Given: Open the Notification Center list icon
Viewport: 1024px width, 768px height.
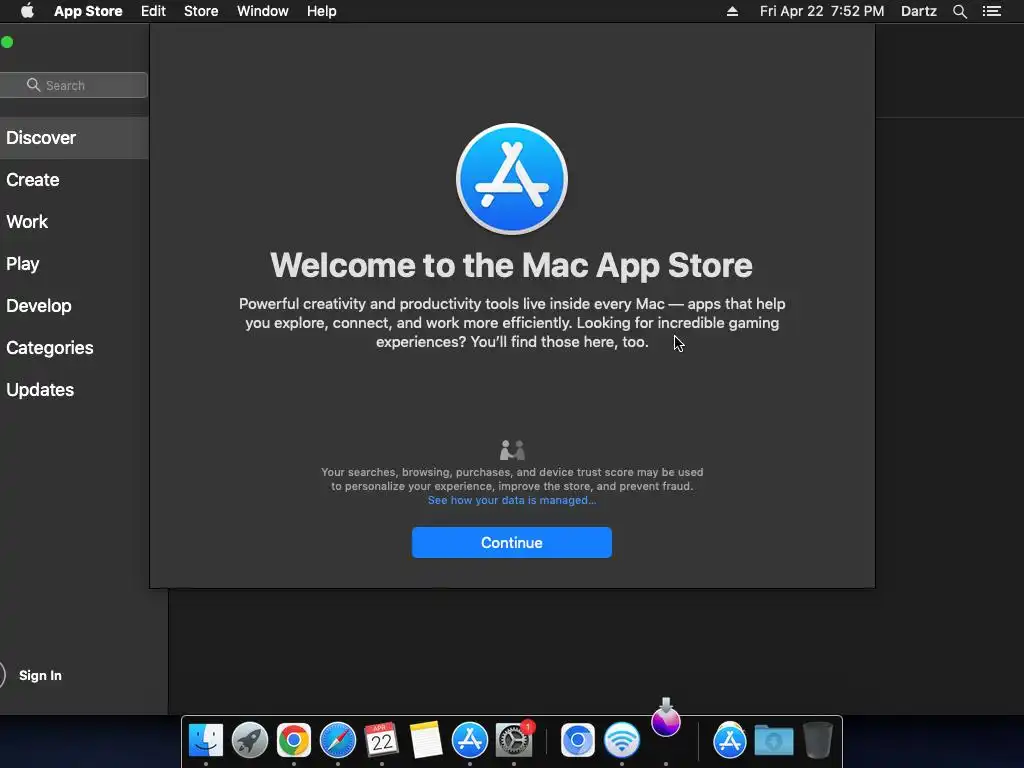Looking at the screenshot, I should [x=992, y=11].
